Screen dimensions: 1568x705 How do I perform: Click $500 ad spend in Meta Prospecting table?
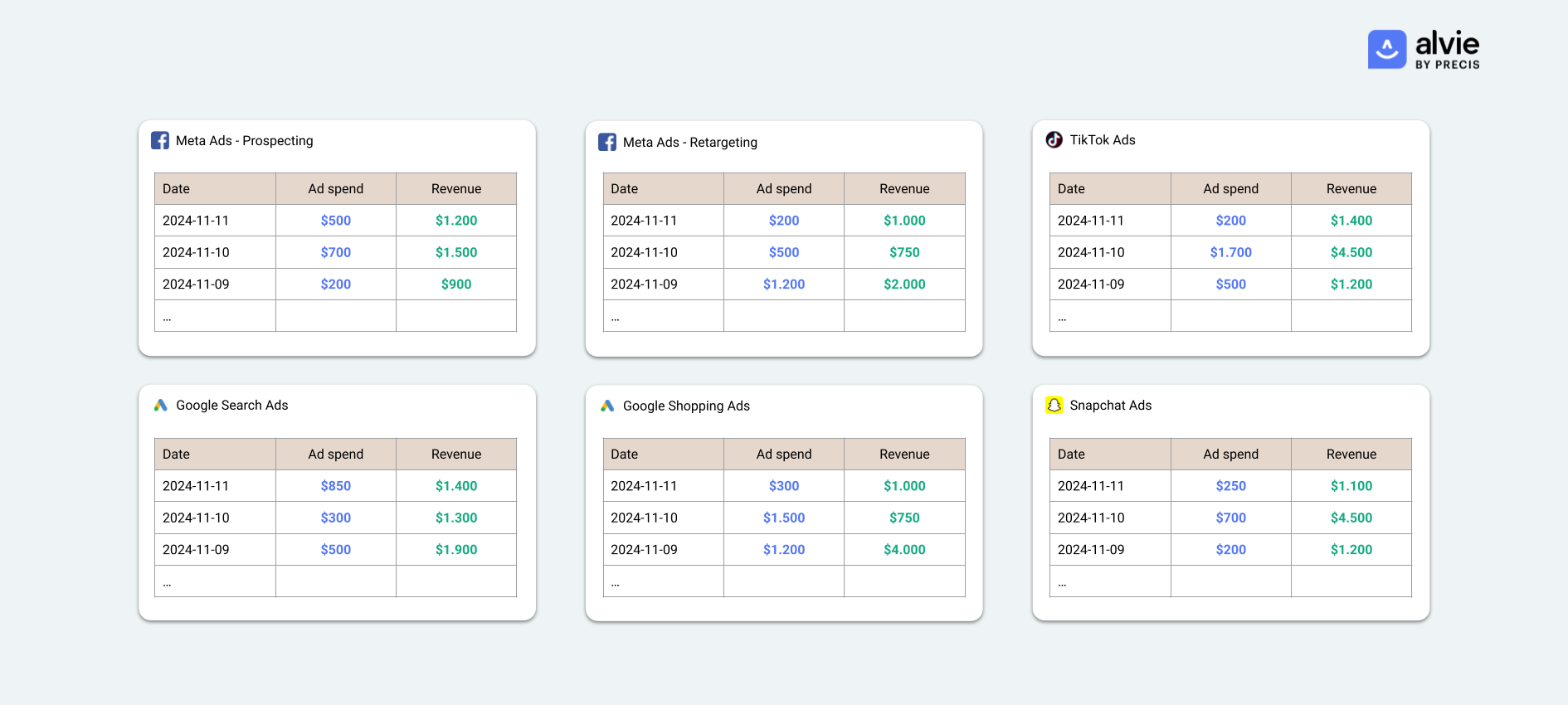point(336,220)
